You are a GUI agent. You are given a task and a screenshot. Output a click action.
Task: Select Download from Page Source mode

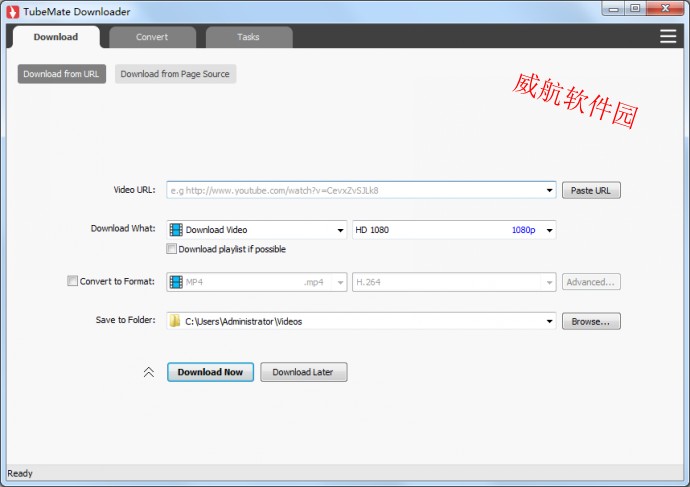pyautogui.click(x=175, y=74)
